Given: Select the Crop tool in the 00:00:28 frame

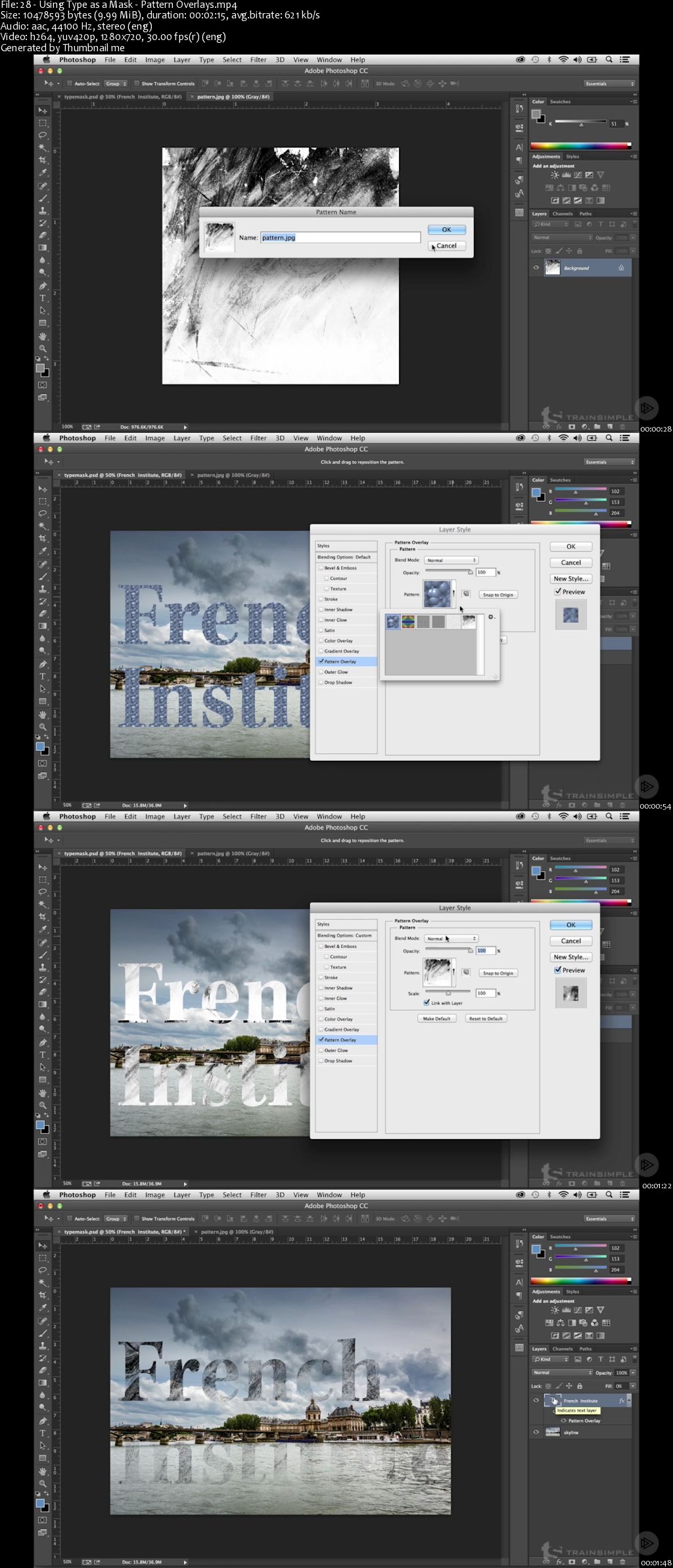Looking at the screenshot, I should 43,160.
